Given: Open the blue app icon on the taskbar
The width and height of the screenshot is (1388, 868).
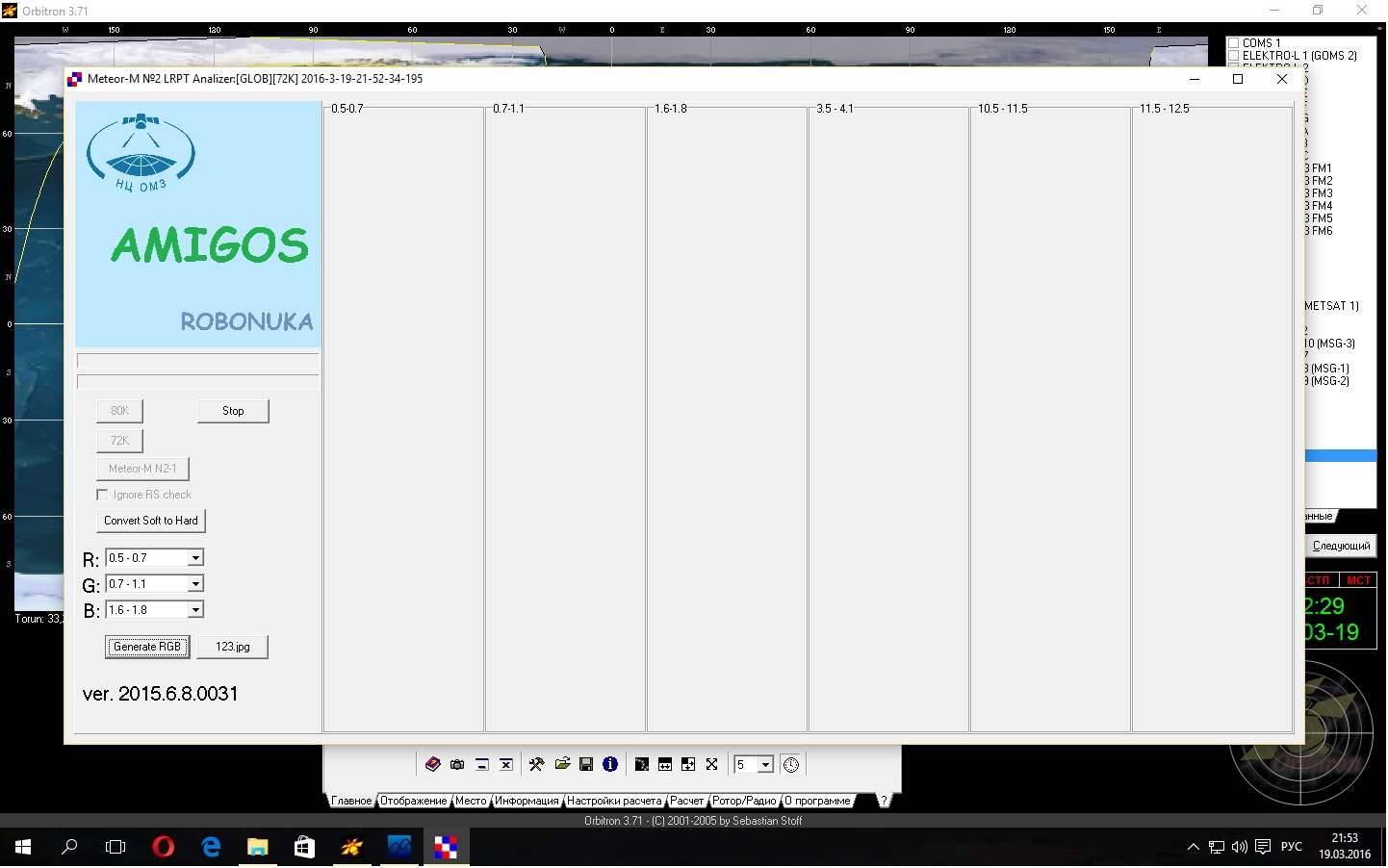Looking at the screenshot, I should coord(398,848).
